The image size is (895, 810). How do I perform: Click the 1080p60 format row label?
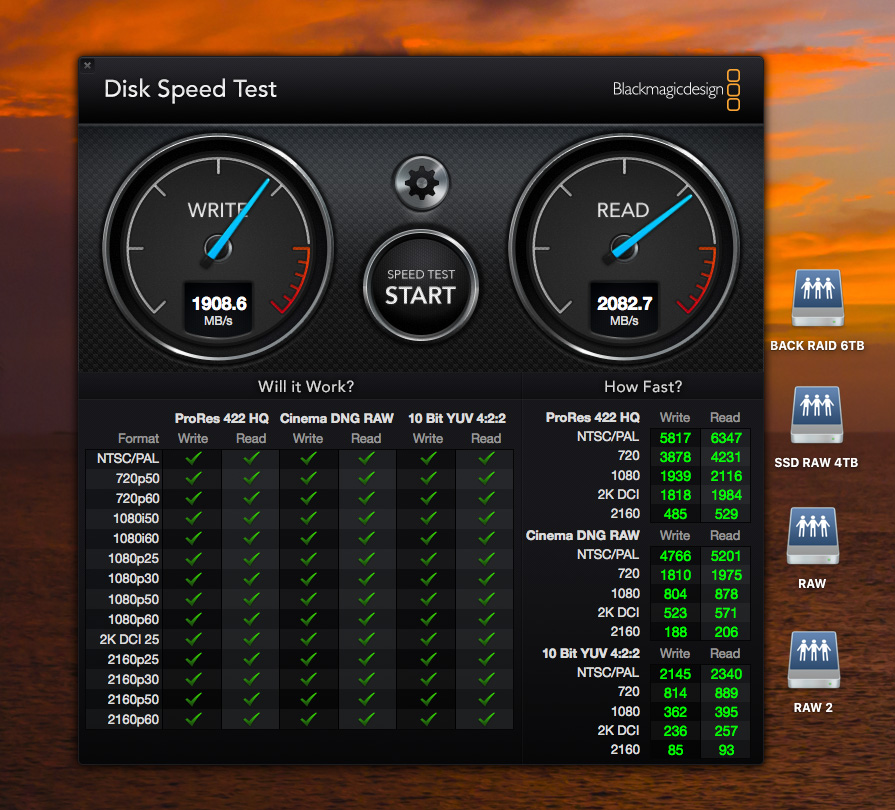click(134, 619)
